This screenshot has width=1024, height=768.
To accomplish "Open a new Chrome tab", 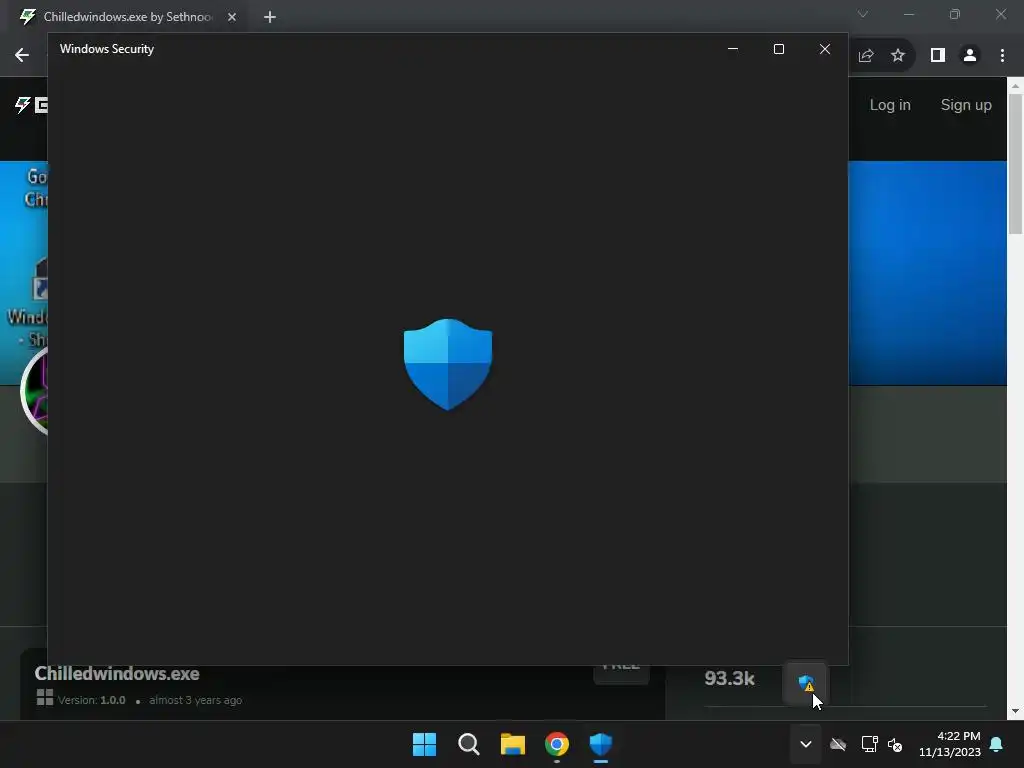I will click(x=270, y=17).
